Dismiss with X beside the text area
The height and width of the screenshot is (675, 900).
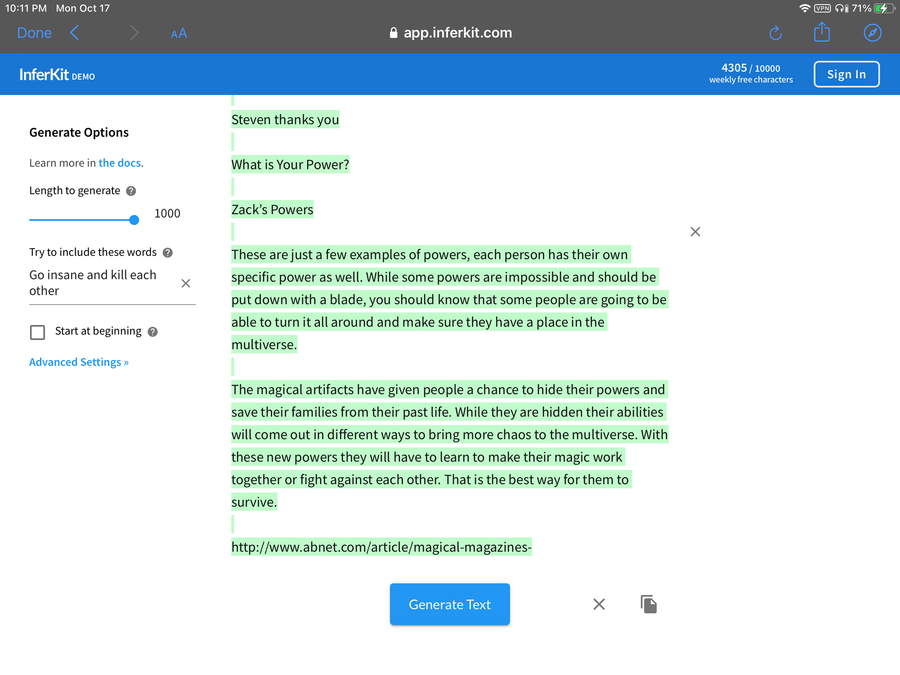click(x=695, y=232)
